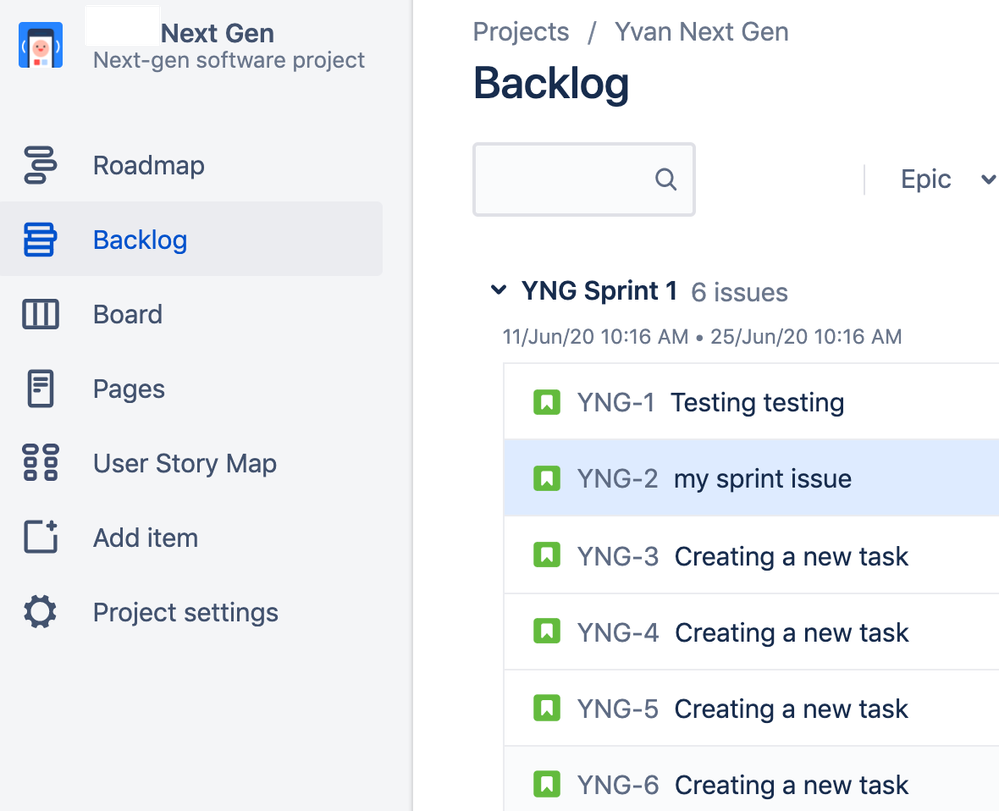Collapse the YNG Sprint 1 section
The height and width of the screenshot is (811, 999).
point(498,291)
